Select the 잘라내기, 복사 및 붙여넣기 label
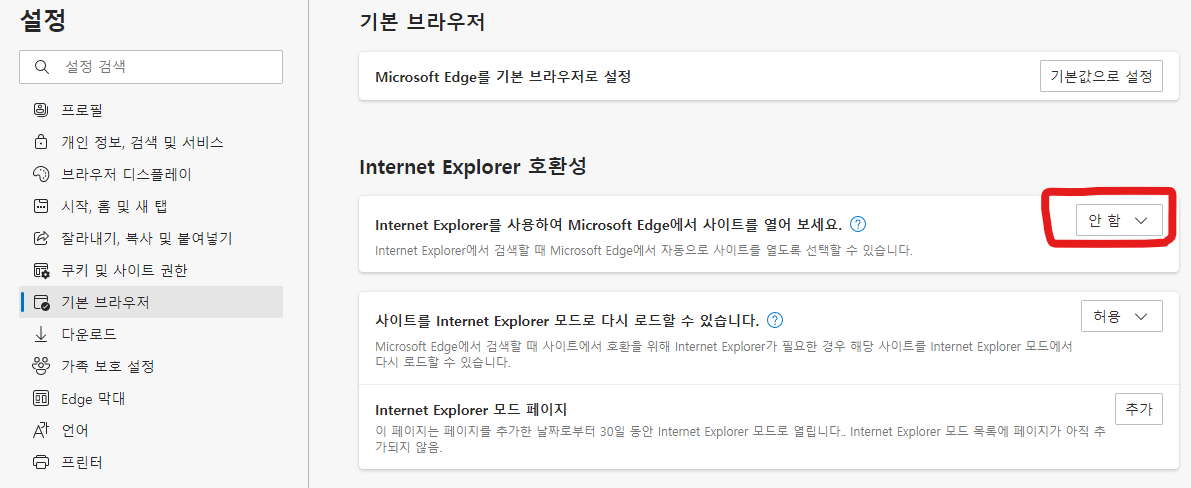Image resolution: width=1191 pixels, height=488 pixels. [x=147, y=238]
